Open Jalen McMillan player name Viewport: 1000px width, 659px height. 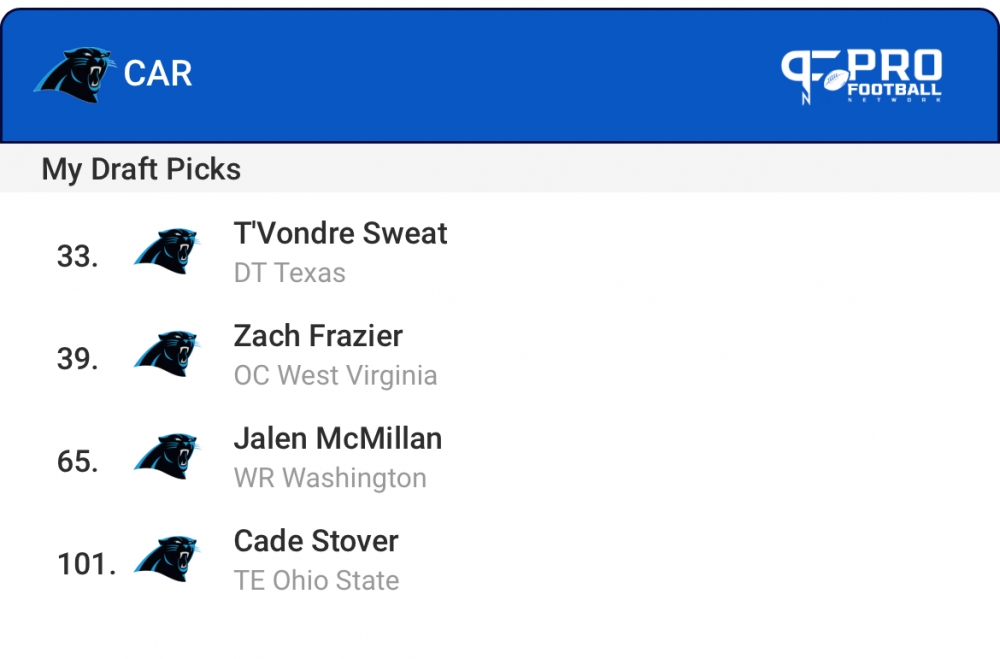(337, 439)
